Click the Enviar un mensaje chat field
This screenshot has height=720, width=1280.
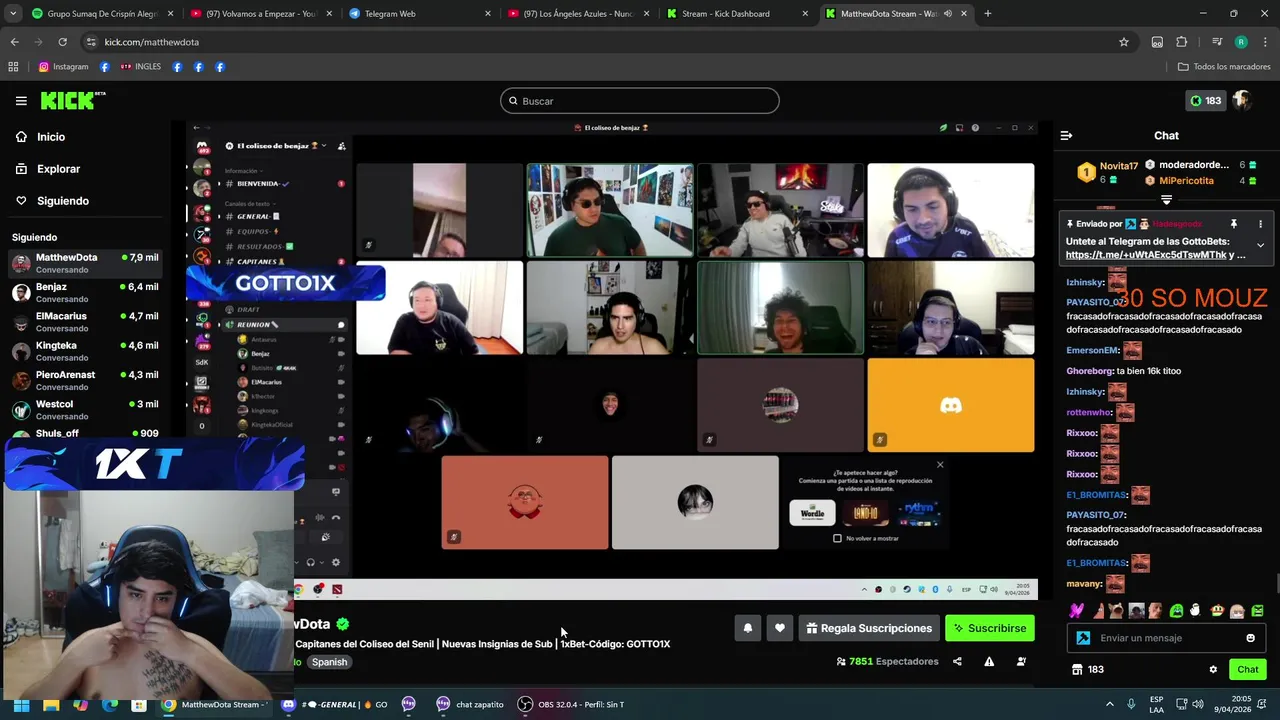(1166, 638)
